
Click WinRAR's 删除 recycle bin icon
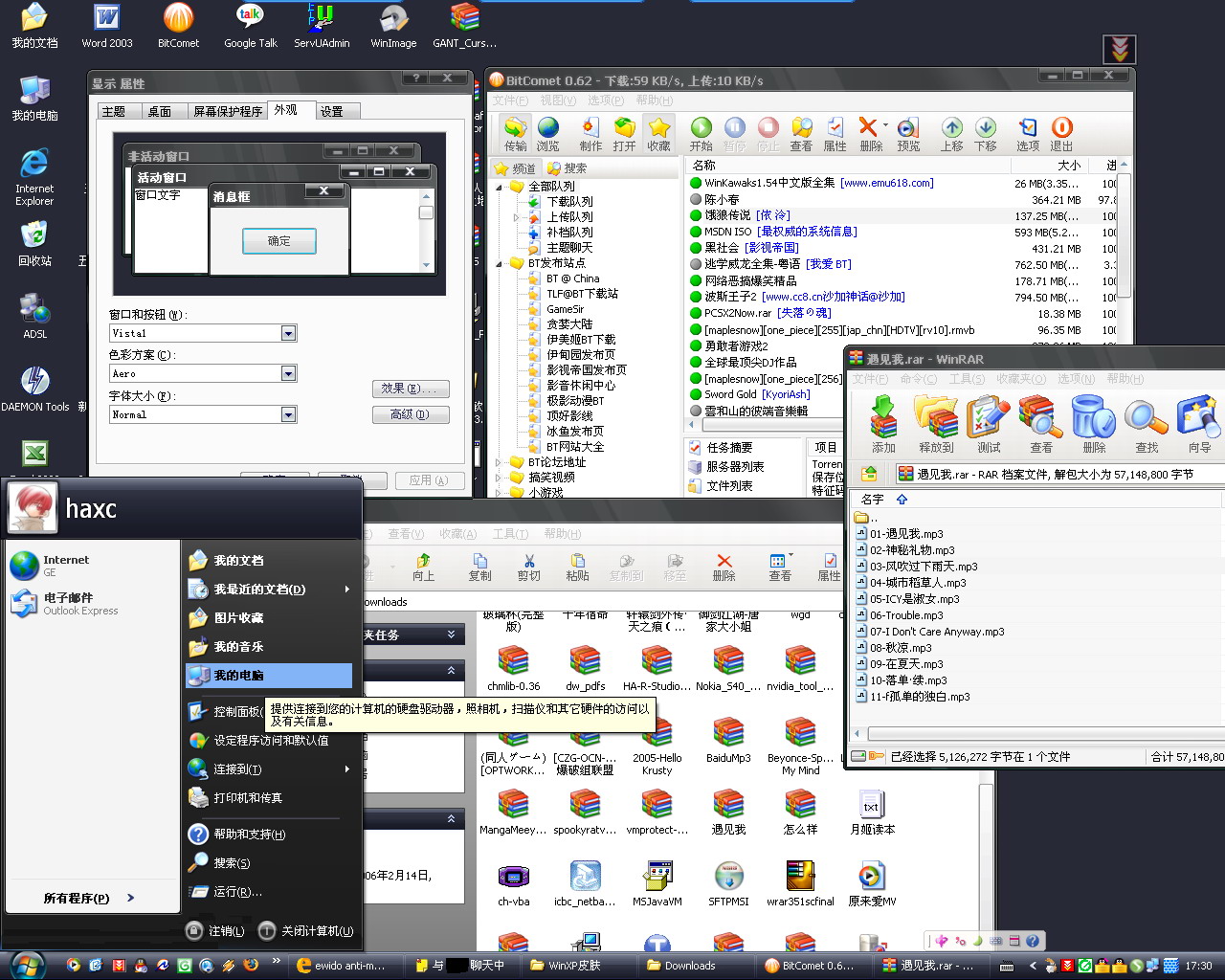pos(1094,425)
